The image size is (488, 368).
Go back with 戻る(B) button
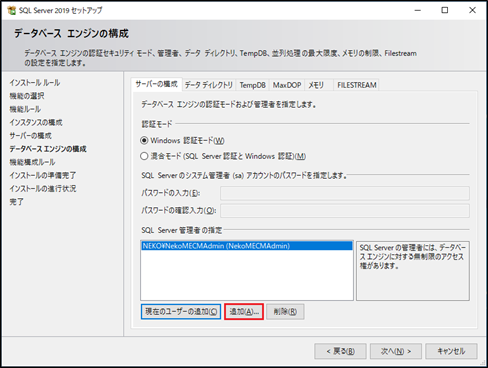tap(340, 351)
